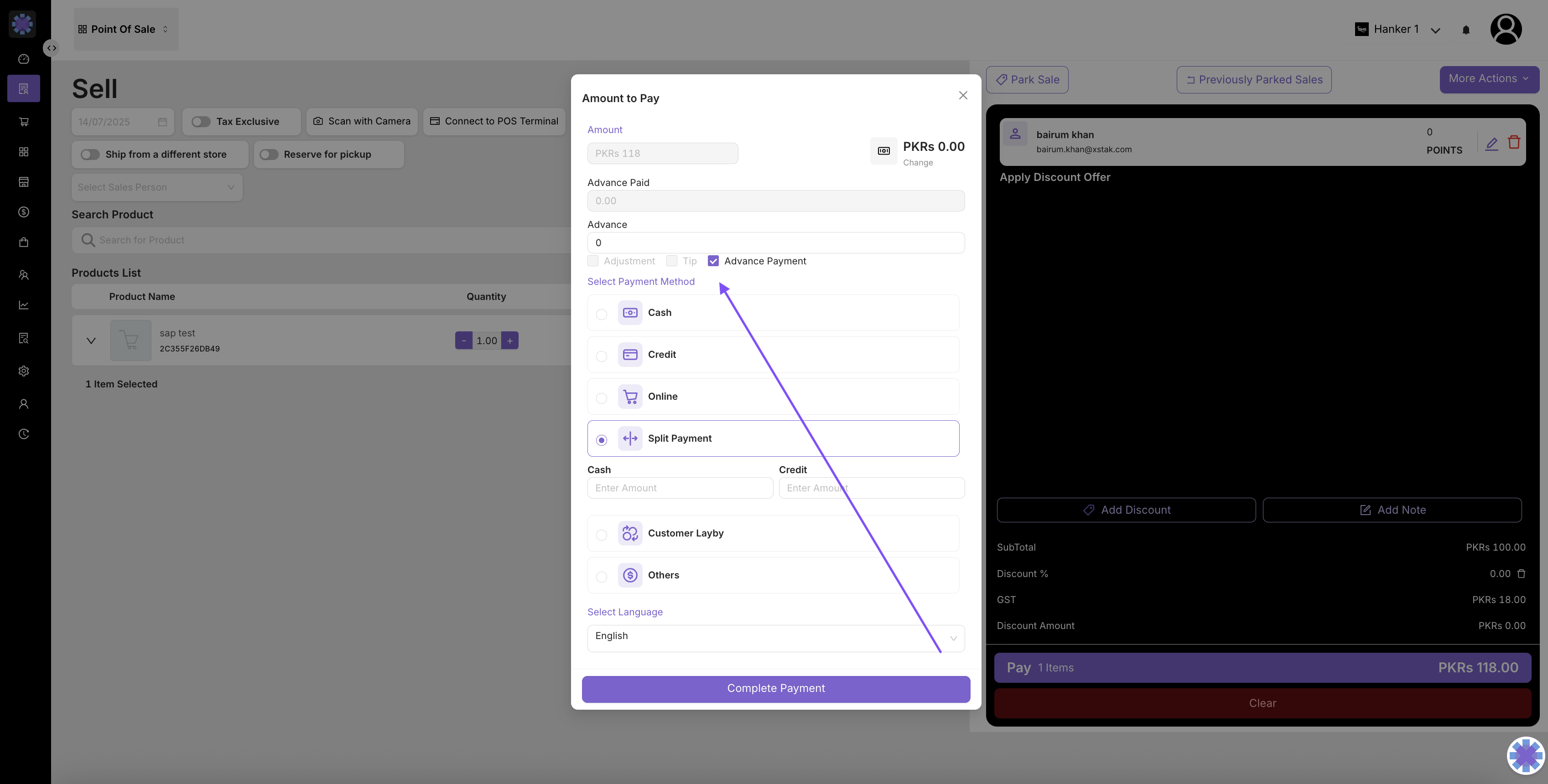Screen dimensions: 1548x784
Task: Open the shopping cart sidebar icon
Action: point(23,122)
